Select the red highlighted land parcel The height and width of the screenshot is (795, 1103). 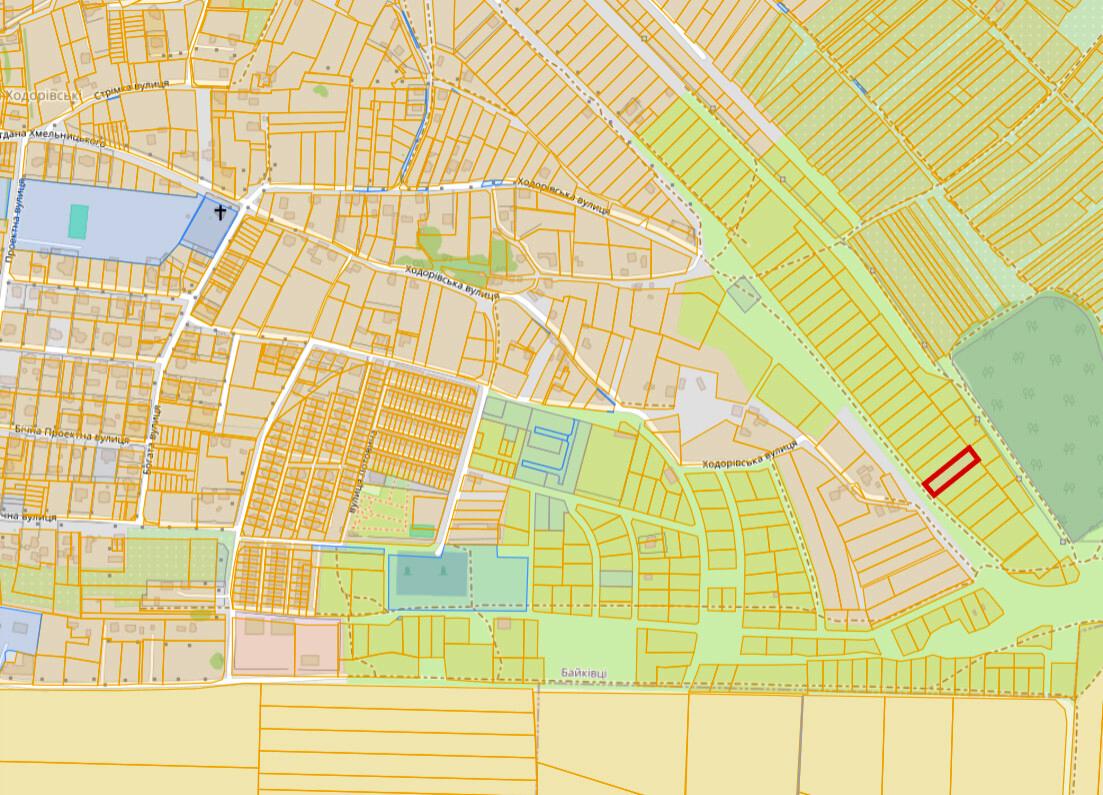click(952, 471)
